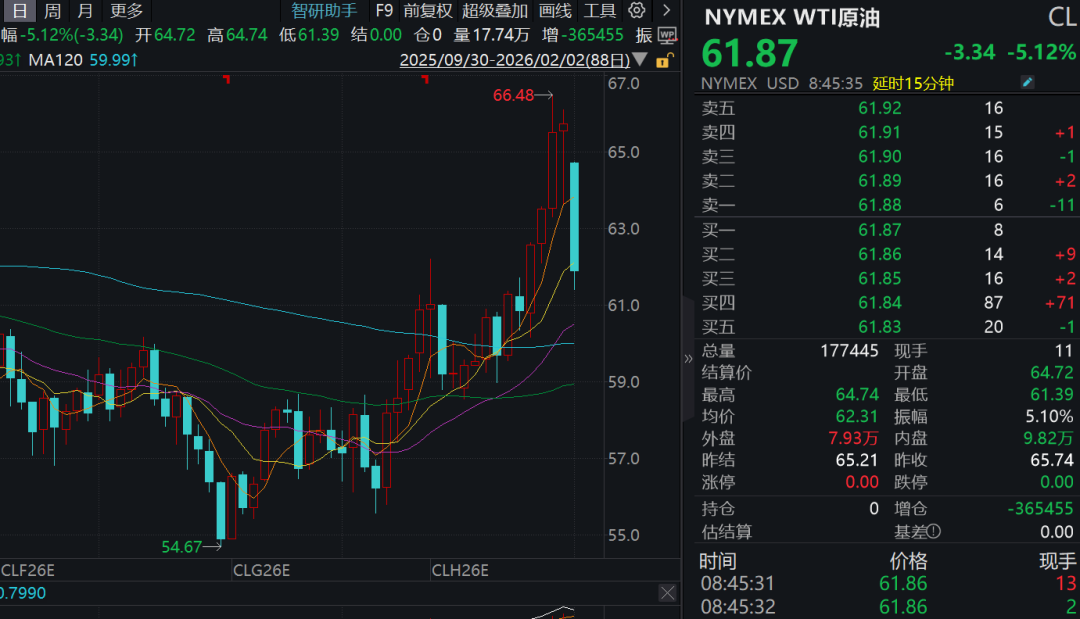1080x619 pixels.
Task: Open the 智研助手 assistant
Action: pyautogui.click(x=324, y=11)
